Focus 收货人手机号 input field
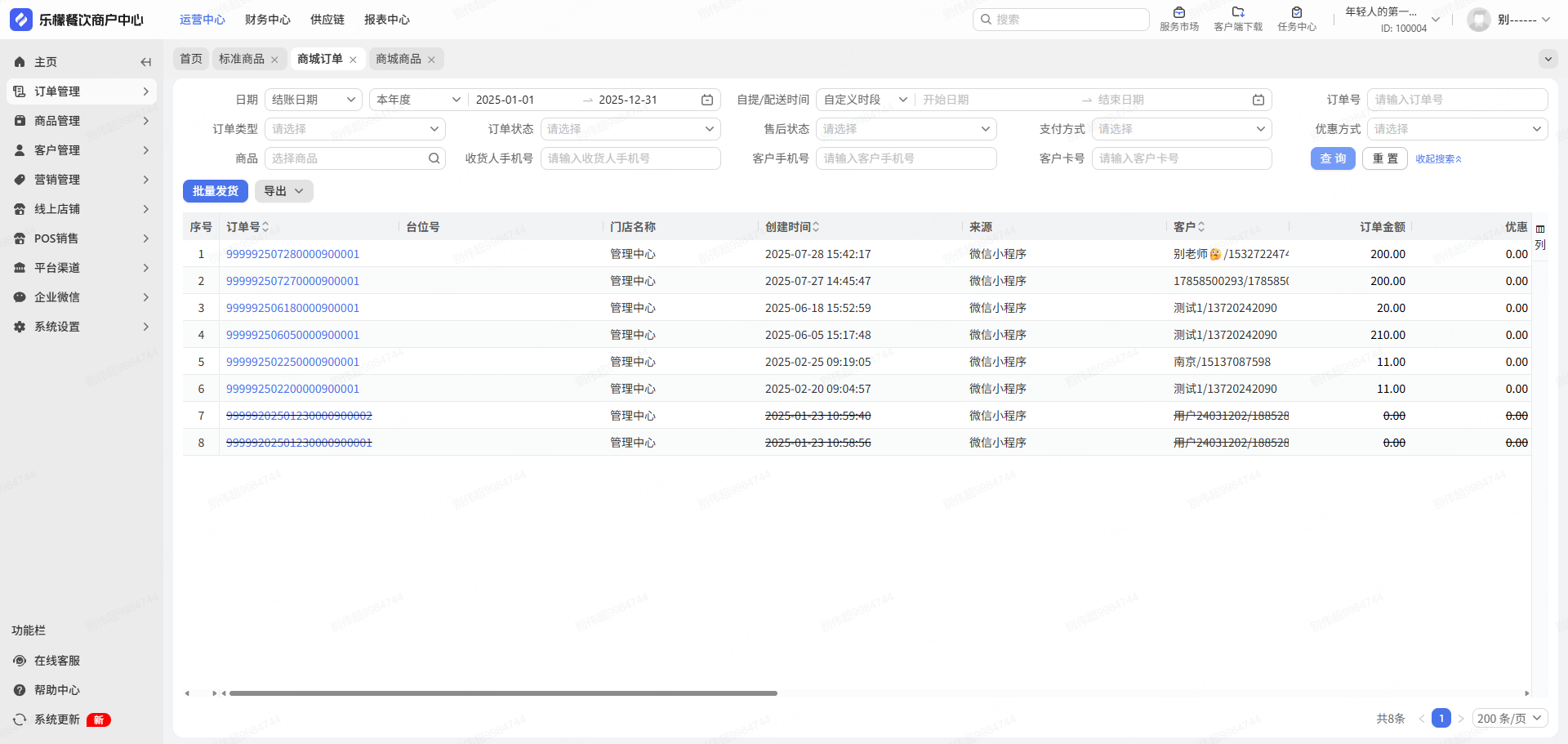1568x744 pixels. 630,158
